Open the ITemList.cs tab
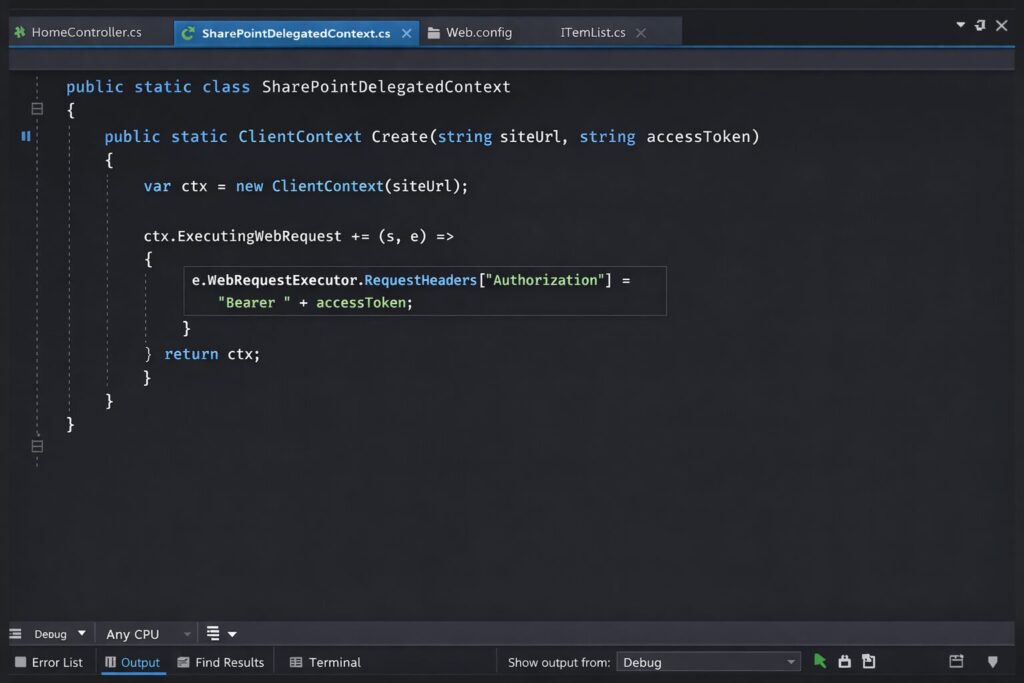Viewport: 1024px width, 683px height. 593,33
